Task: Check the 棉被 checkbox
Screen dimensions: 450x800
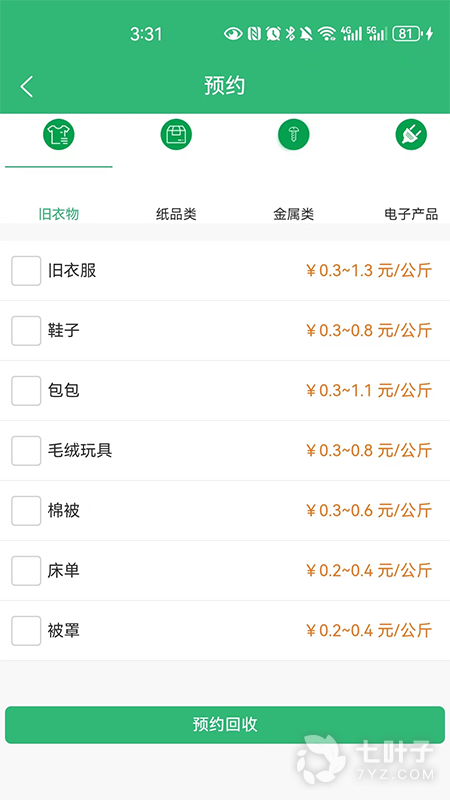Action: 26,511
